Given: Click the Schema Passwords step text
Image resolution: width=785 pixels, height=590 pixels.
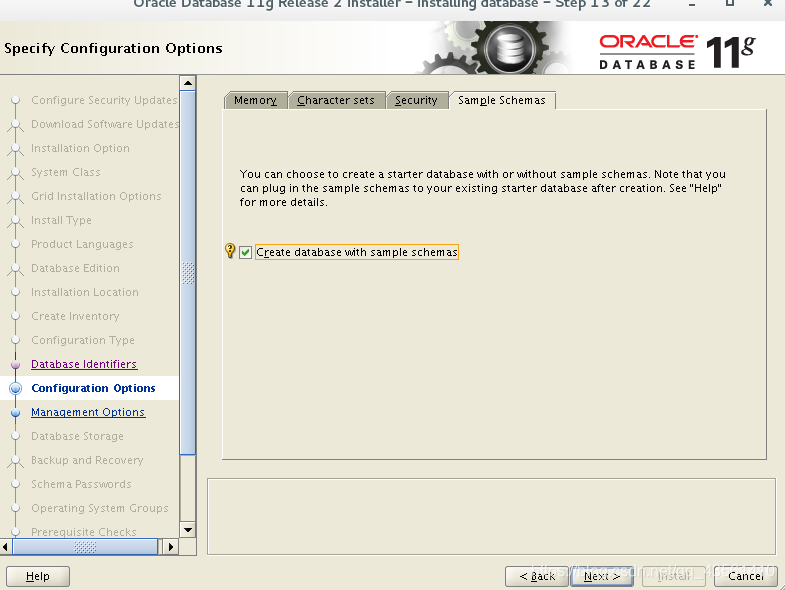Looking at the screenshot, I should 81,484.
